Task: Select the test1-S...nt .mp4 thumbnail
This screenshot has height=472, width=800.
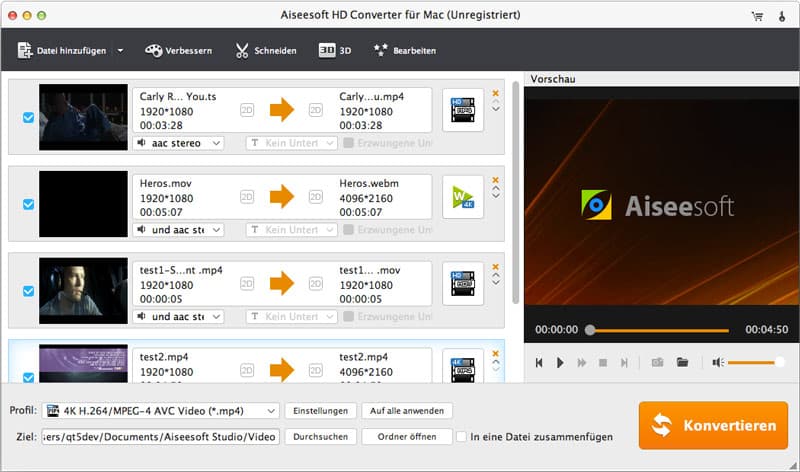Action: 83,291
